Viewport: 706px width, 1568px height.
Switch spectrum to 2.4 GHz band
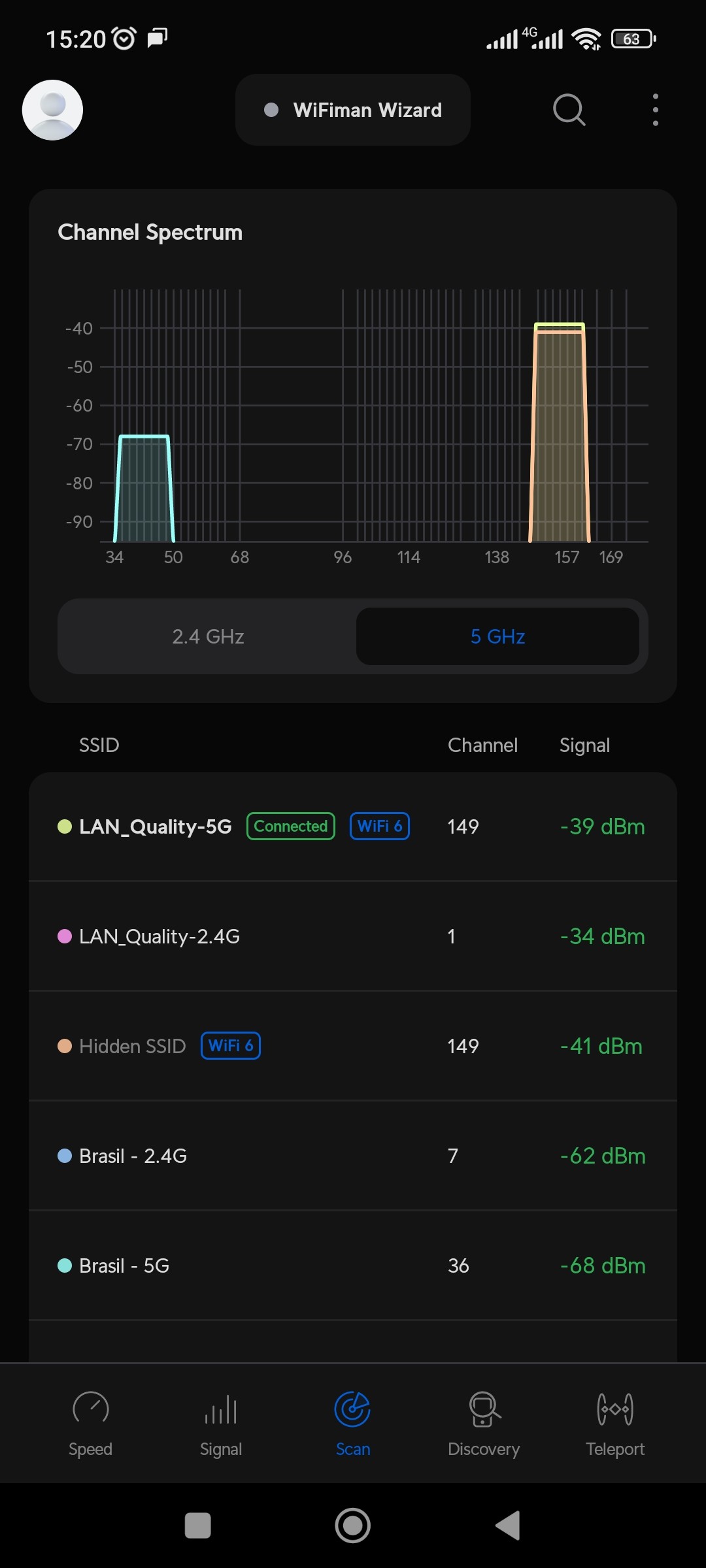pyautogui.click(x=208, y=636)
